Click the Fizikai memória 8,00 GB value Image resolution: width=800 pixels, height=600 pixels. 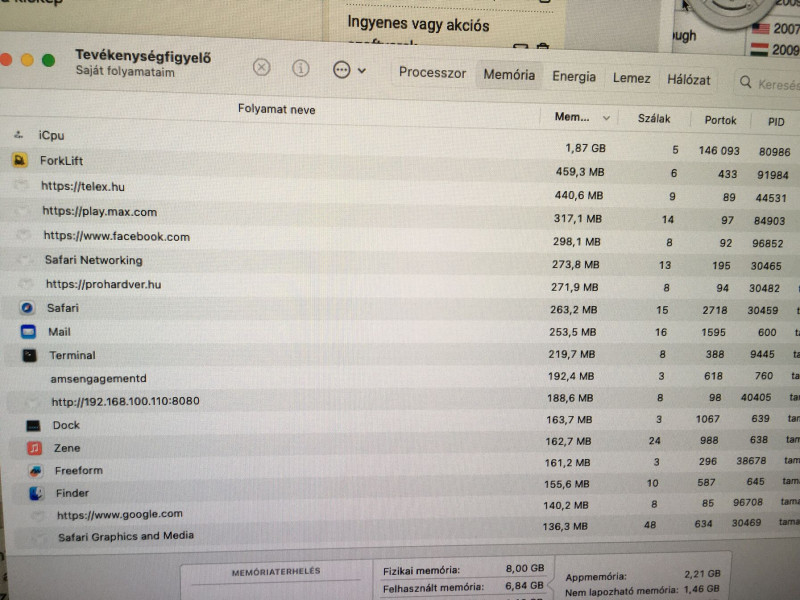click(525, 568)
